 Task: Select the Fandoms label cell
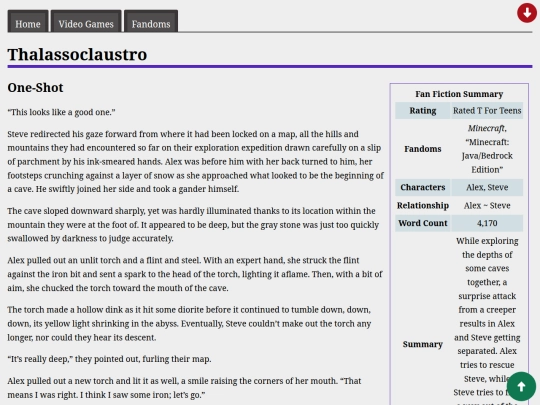click(423, 149)
